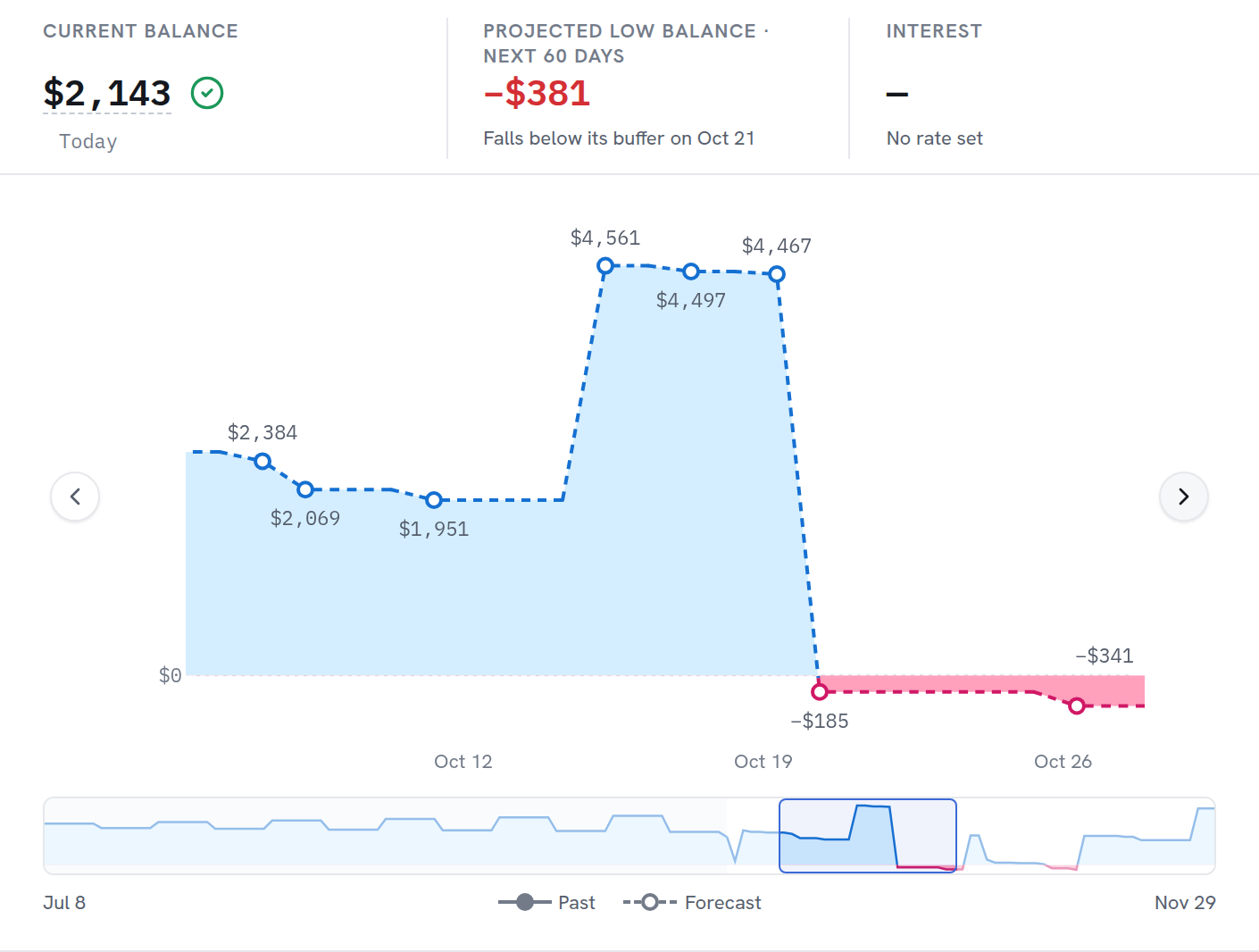Click the $2,143 current balance amount
Viewport: 1259px width, 952px height.
point(107,93)
